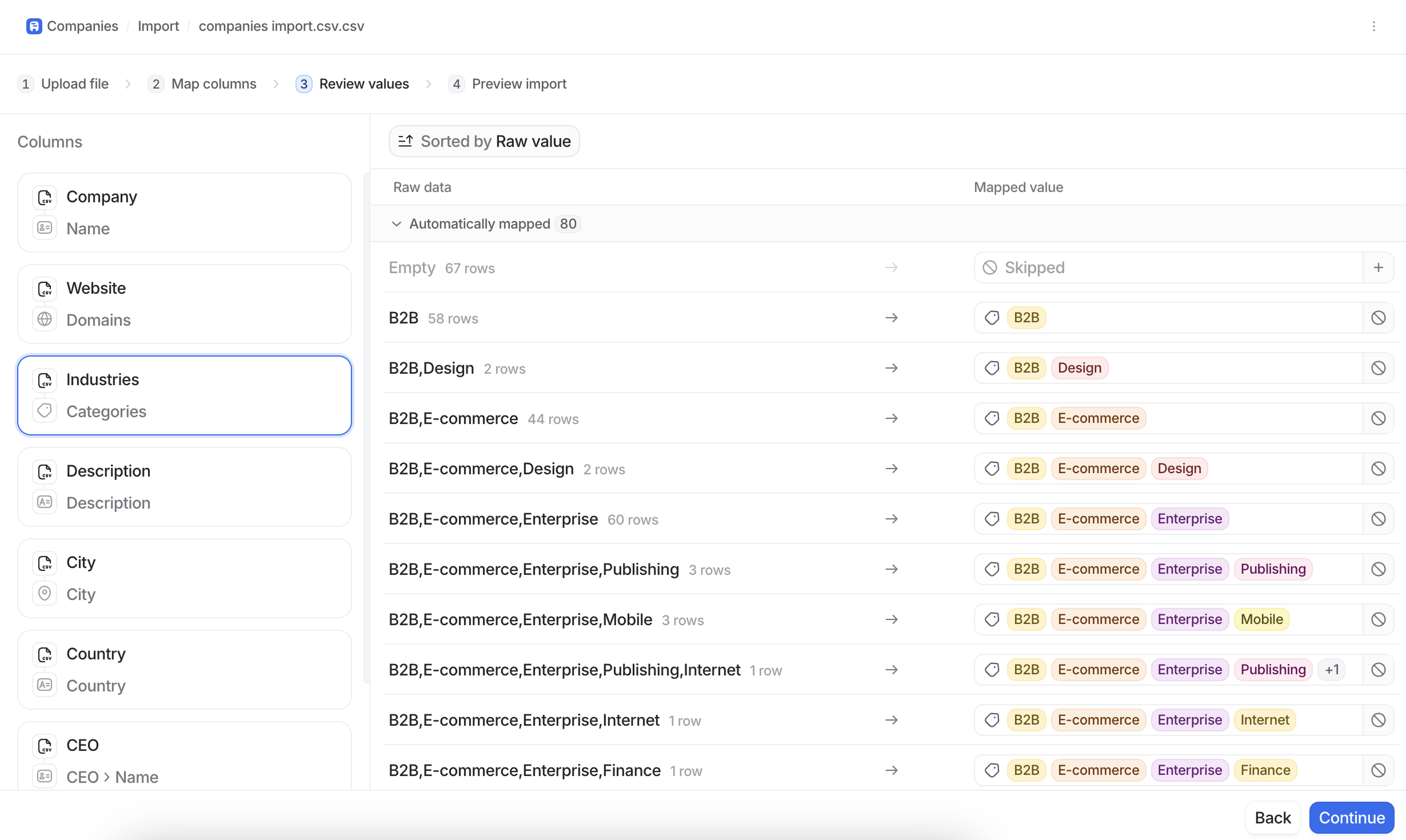
Task: Click sort icon in Sorted by Raw value
Action: coord(405,141)
